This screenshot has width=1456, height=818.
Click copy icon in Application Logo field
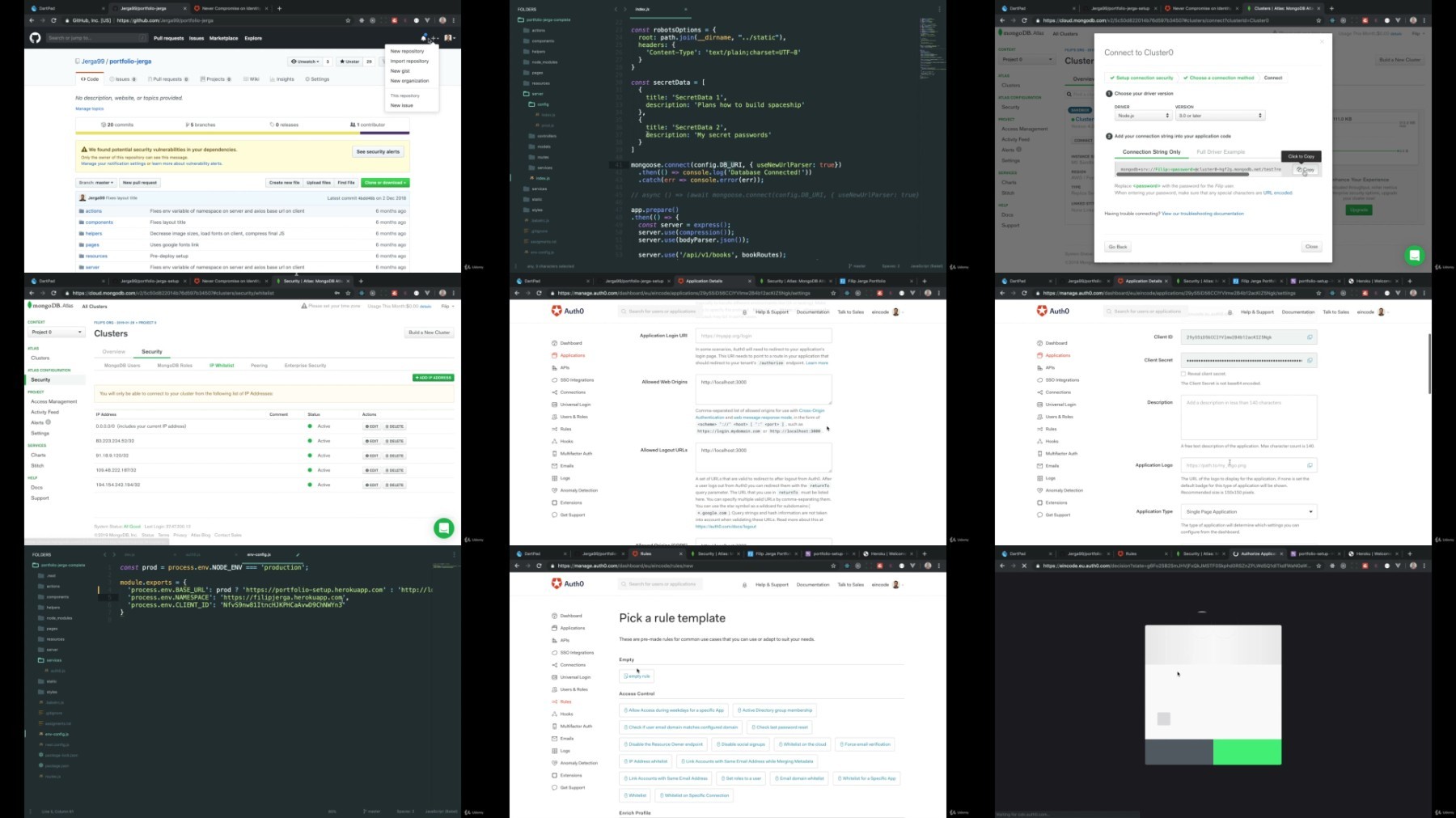coord(1310,465)
